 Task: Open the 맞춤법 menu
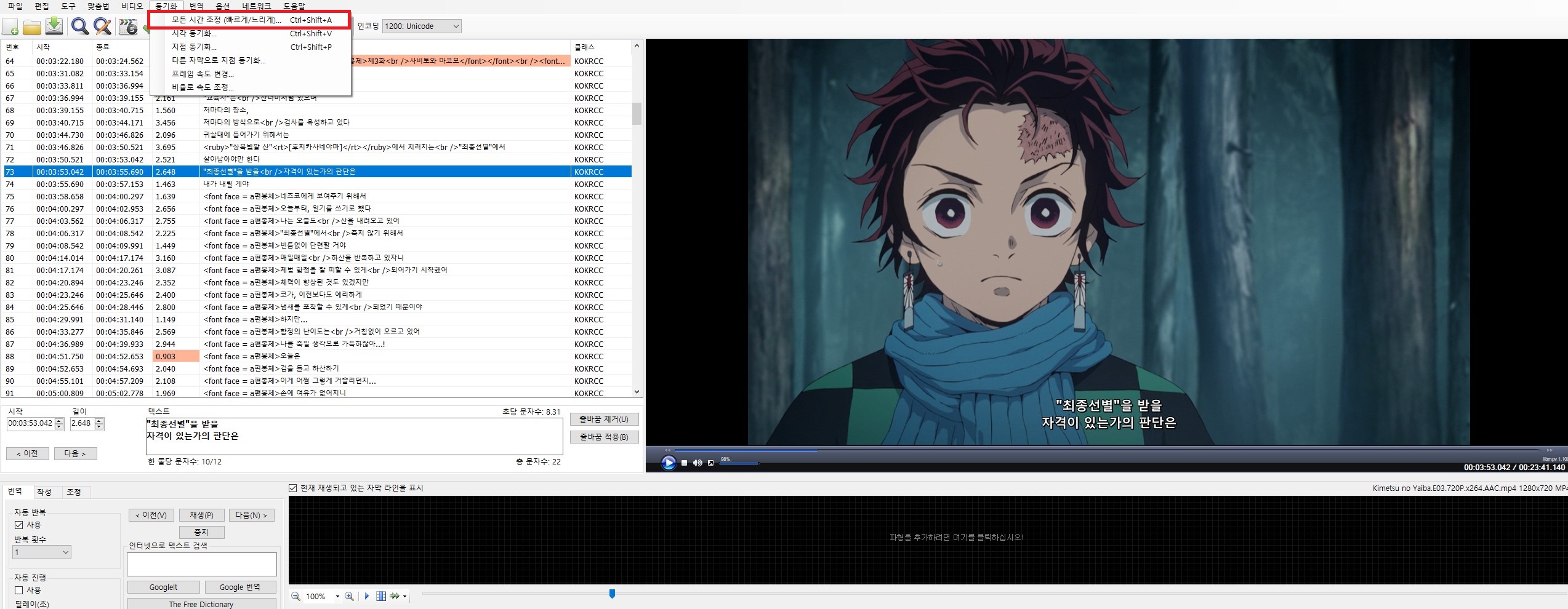point(99,6)
